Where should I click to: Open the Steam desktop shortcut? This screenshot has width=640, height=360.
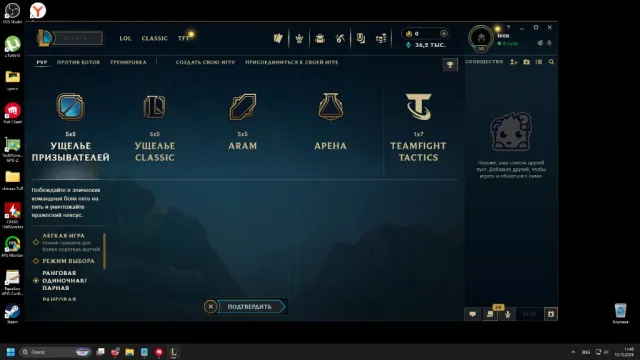point(13,314)
